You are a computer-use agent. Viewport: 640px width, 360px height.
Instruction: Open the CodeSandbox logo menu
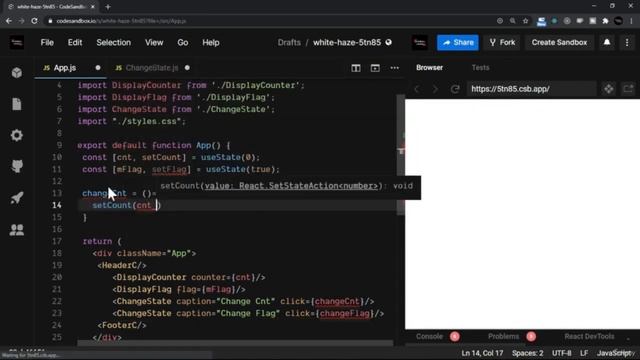click(x=17, y=42)
